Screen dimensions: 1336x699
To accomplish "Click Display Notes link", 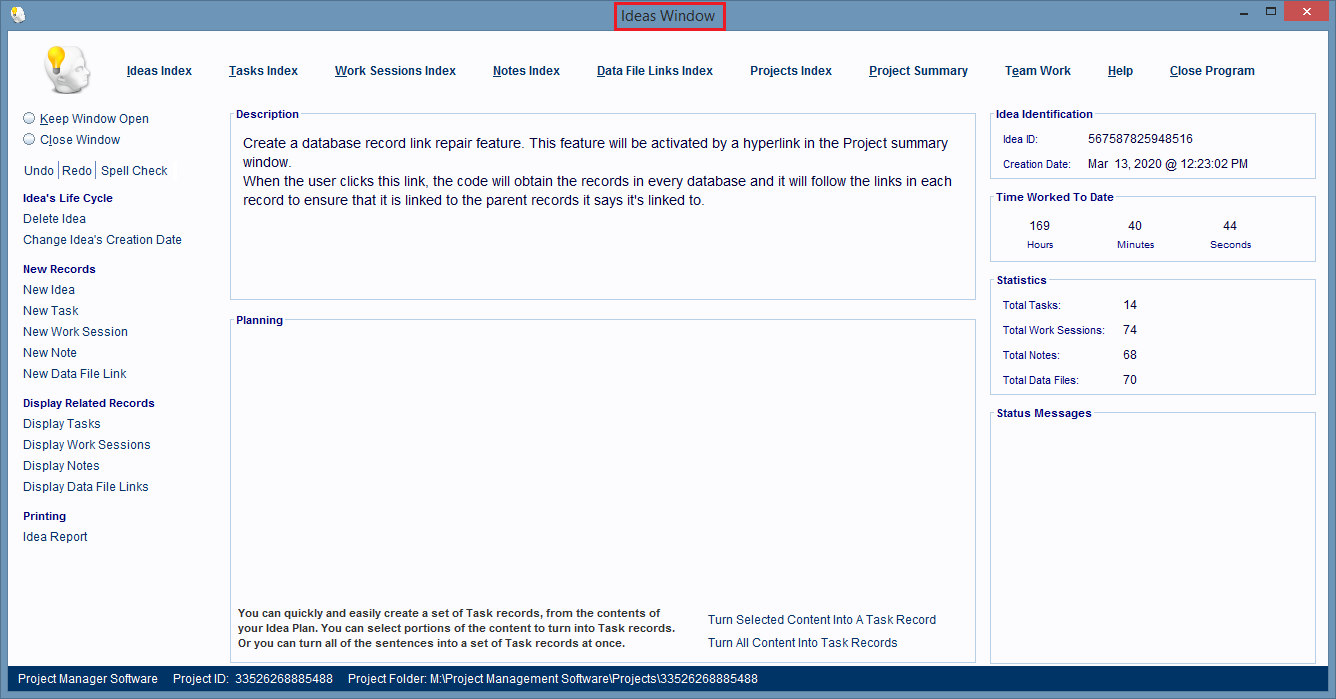I will click(61, 466).
